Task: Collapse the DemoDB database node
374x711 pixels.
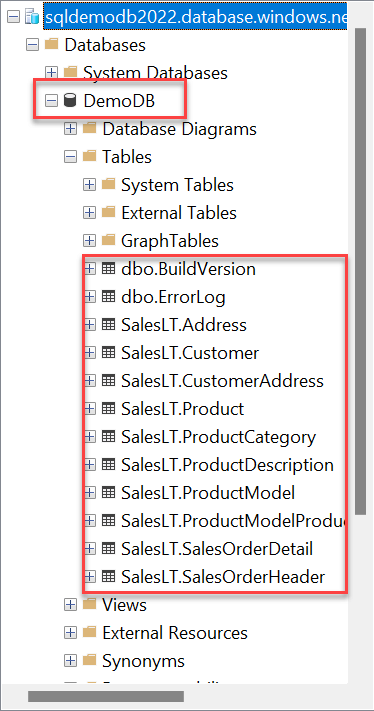Action: 52,101
